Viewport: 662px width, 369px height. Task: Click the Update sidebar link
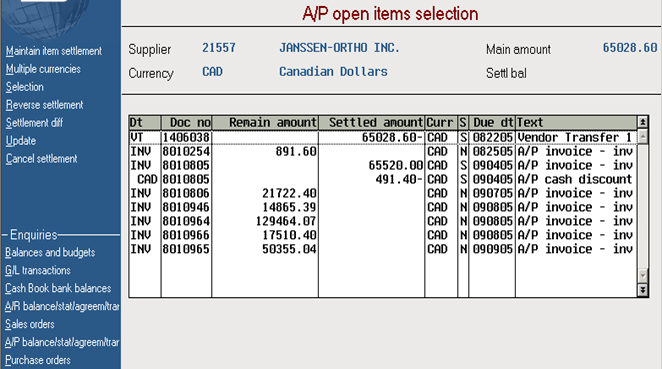point(21,141)
